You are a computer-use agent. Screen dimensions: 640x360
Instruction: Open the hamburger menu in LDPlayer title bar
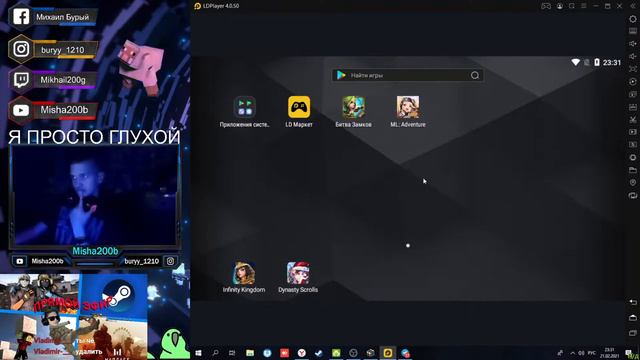tap(584, 6)
